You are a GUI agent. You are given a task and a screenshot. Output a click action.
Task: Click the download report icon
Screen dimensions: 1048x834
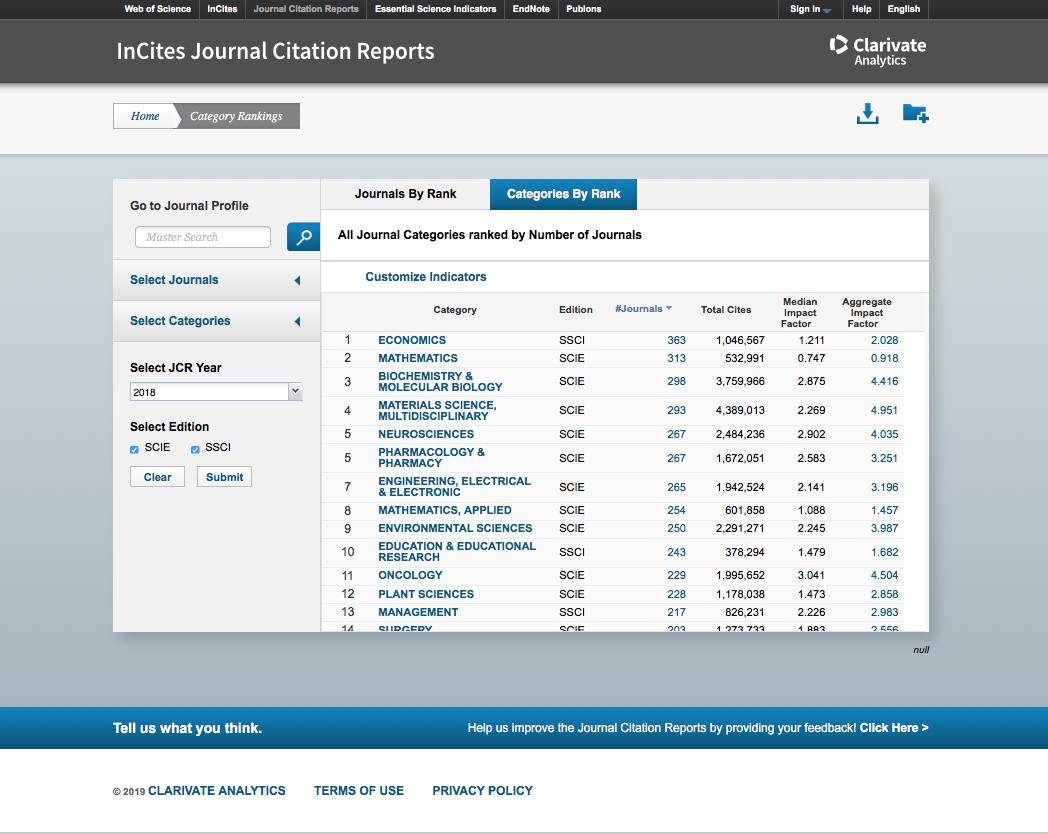pyautogui.click(x=867, y=114)
